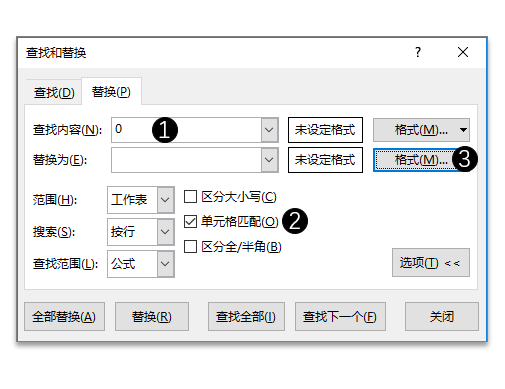
Task: Open the arrow beside the top 格式(M) button
Action: 463,130
